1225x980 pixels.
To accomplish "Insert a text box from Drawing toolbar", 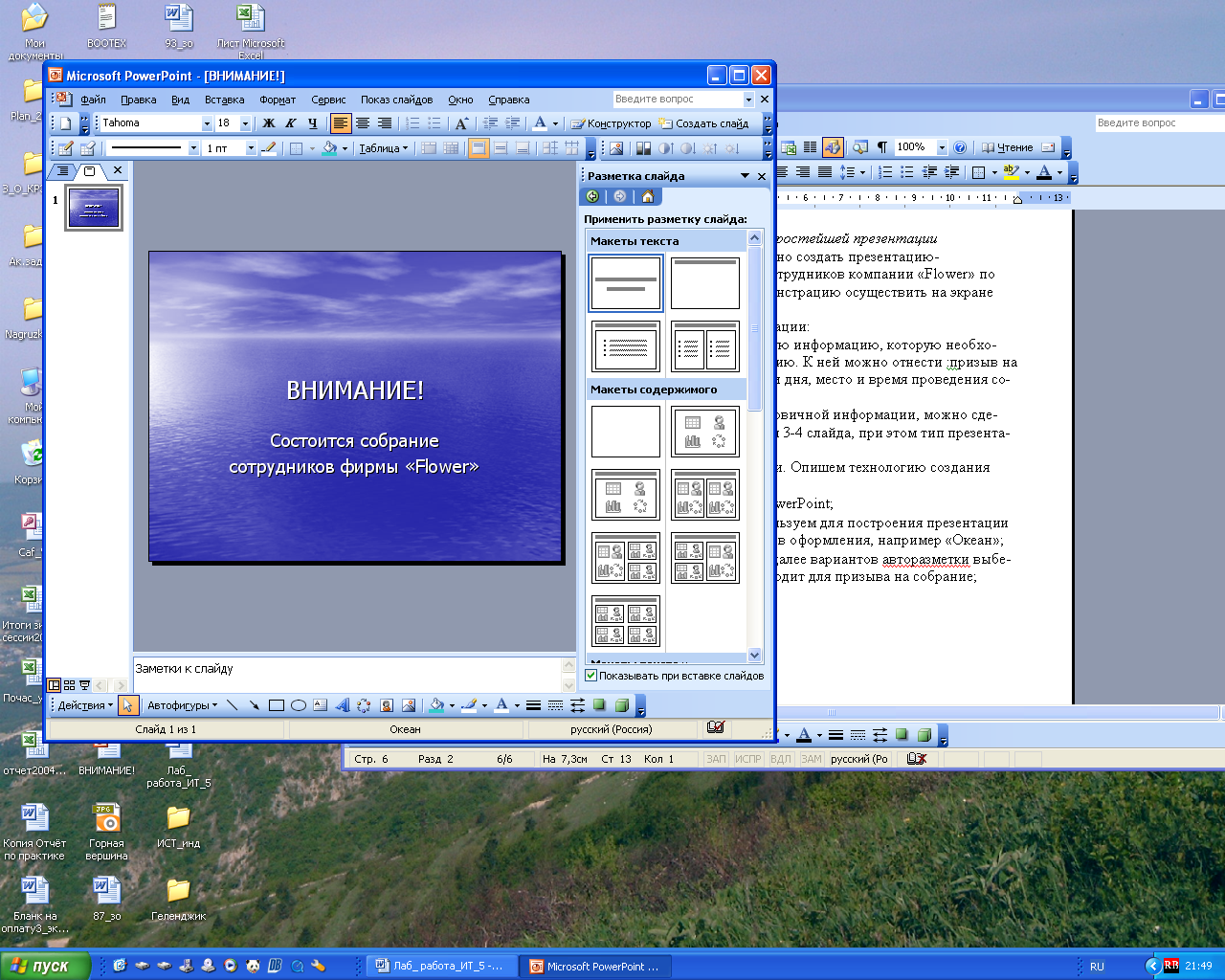I will pyautogui.click(x=321, y=705).
